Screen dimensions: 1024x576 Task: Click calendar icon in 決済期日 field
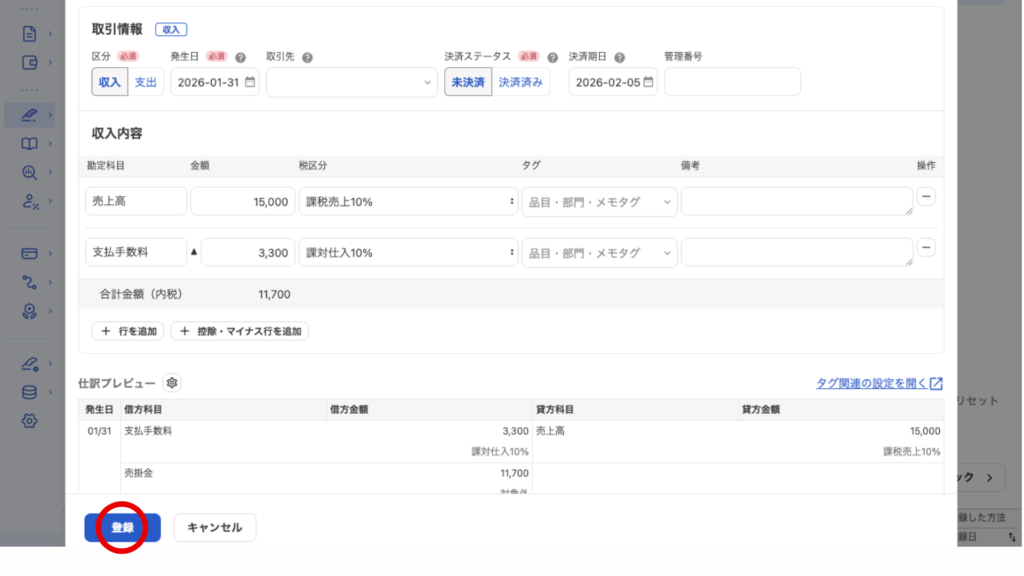click(x=649, y=82)
